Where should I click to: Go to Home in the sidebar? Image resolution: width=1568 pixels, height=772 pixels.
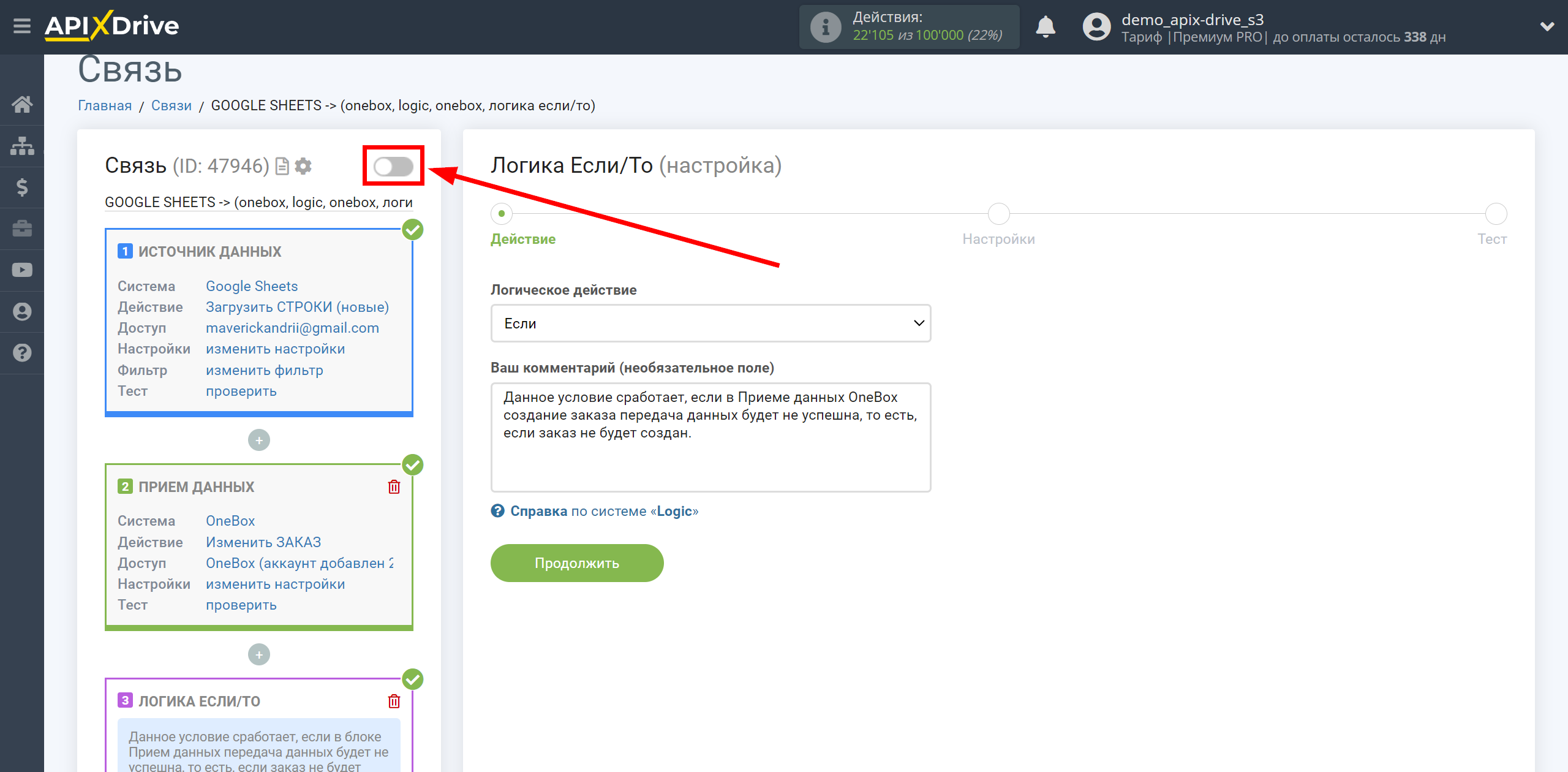22,104
